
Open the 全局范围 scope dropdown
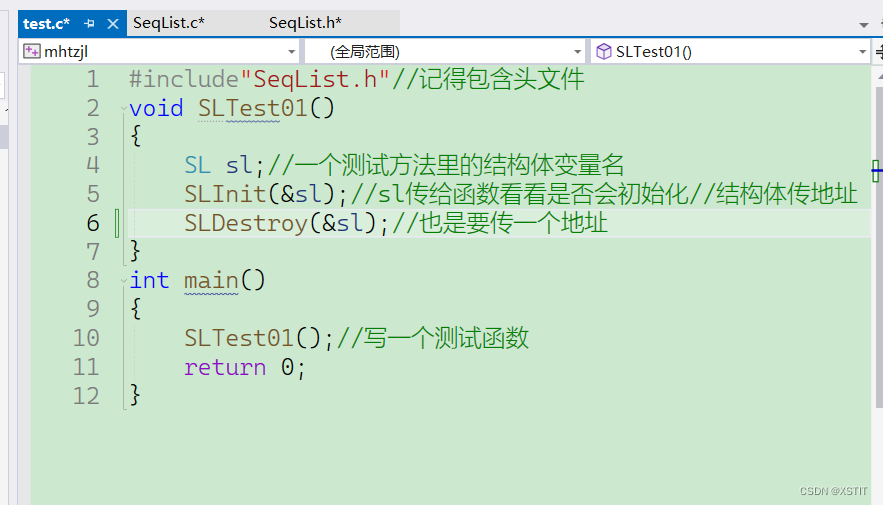(x=577, y=52)
